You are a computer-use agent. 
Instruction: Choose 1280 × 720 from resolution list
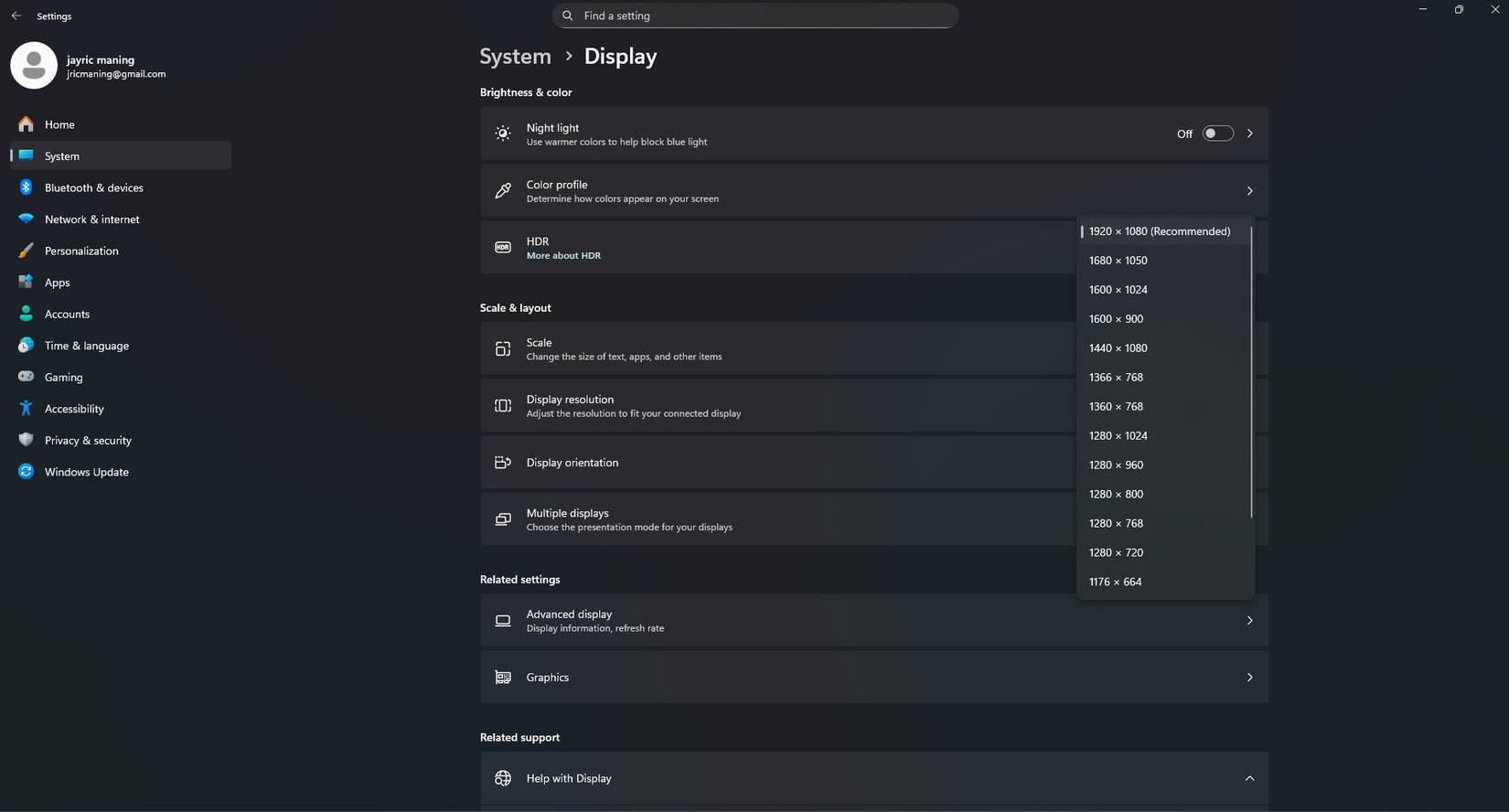click(x=1116, y=552)
